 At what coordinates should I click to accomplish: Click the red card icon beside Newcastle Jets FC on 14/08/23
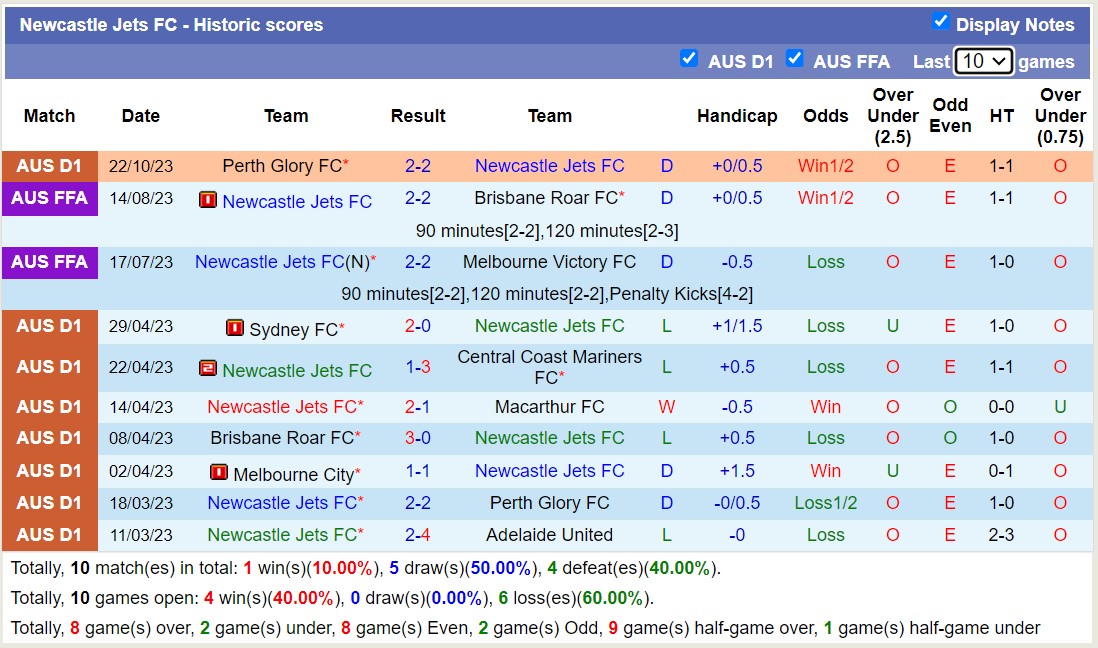pyautogui.click(x=207, y=200)
